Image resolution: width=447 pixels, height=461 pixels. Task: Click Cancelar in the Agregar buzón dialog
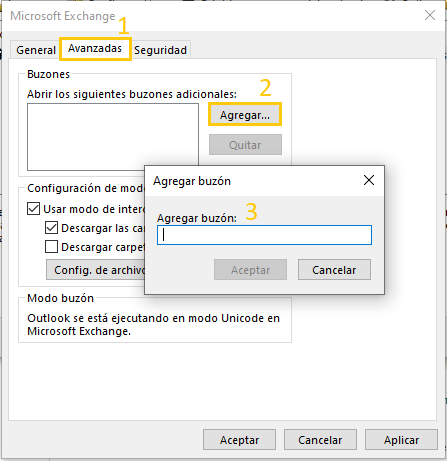334,270
